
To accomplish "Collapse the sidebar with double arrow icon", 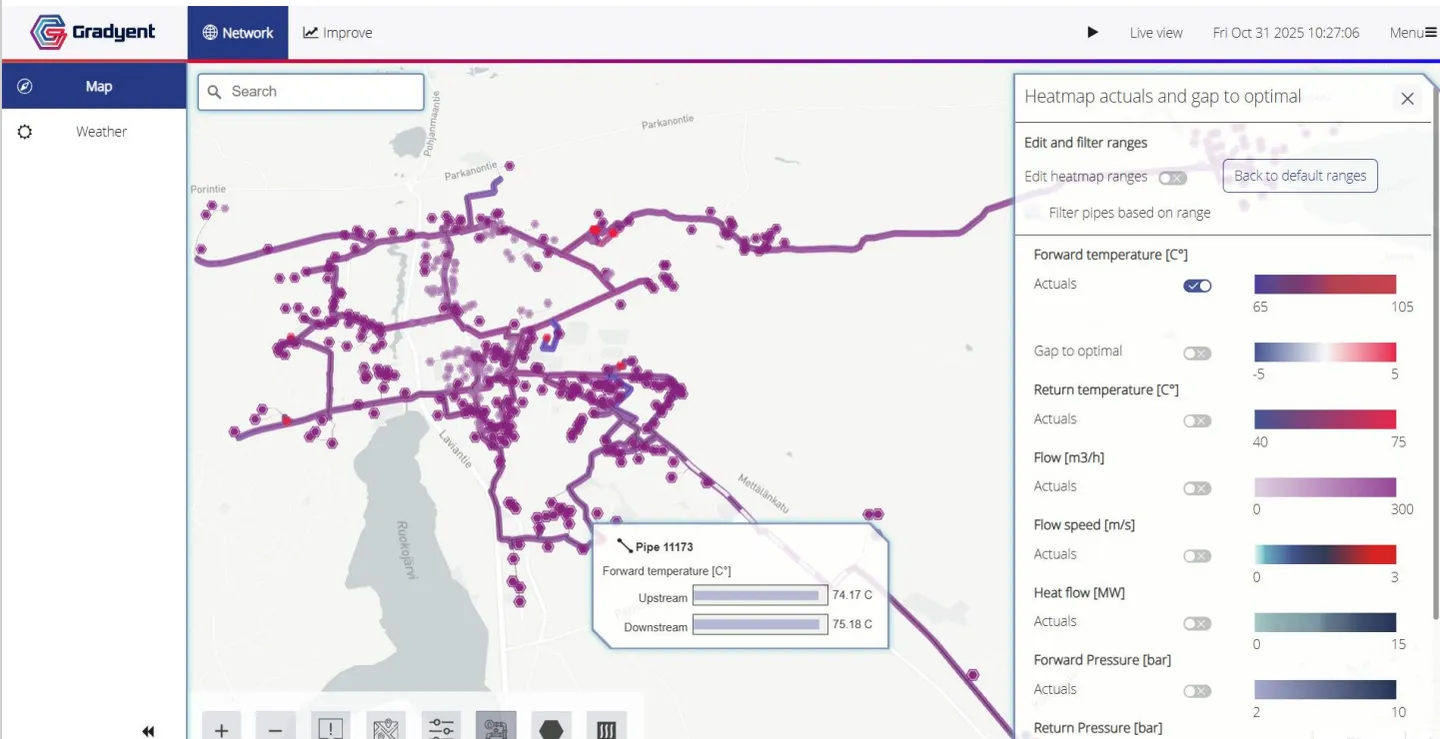I will 148,731.
